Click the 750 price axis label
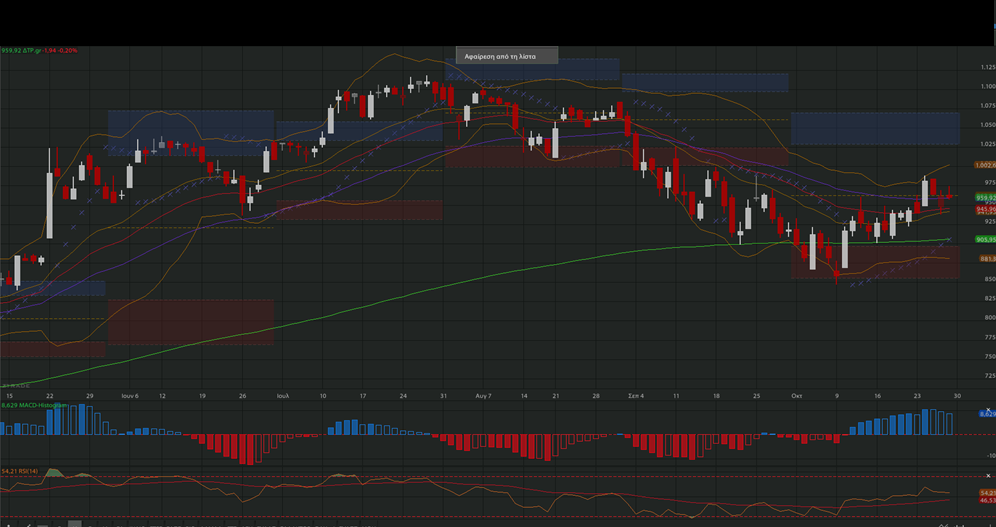This screenshot has width=996, height=527. pyautogui.click(x=990, y=356)
